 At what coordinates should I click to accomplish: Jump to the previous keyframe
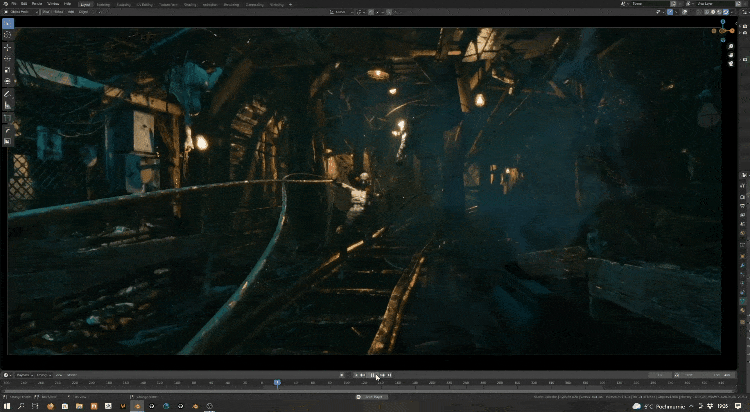tap(362, 375)
